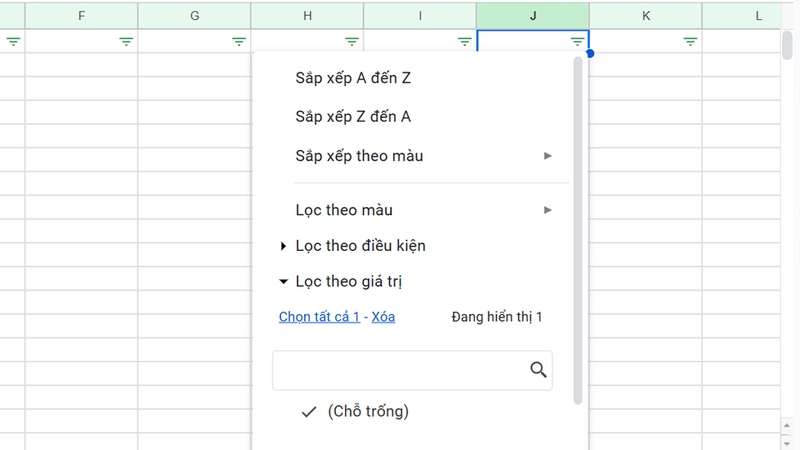The height and width of the screenshot is (450, 800).
Task: Click the search magnifier icon in filter box
Action: pos(538,369)
